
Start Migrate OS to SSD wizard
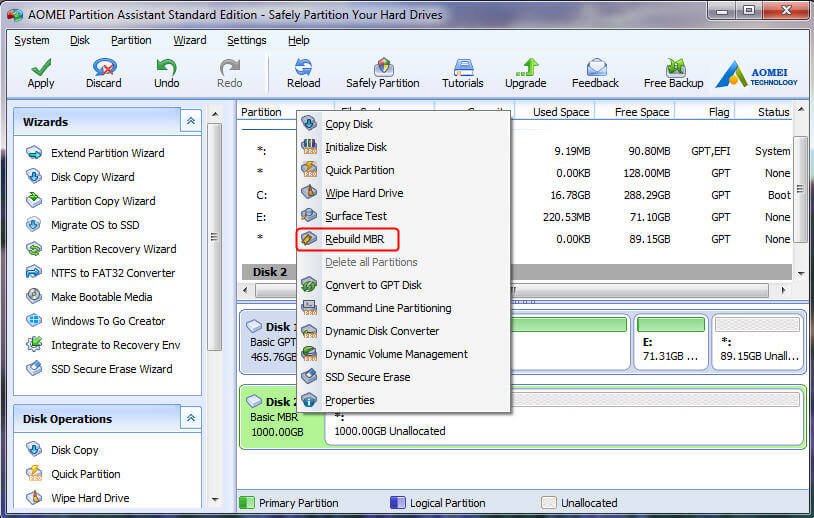[95, 225]
